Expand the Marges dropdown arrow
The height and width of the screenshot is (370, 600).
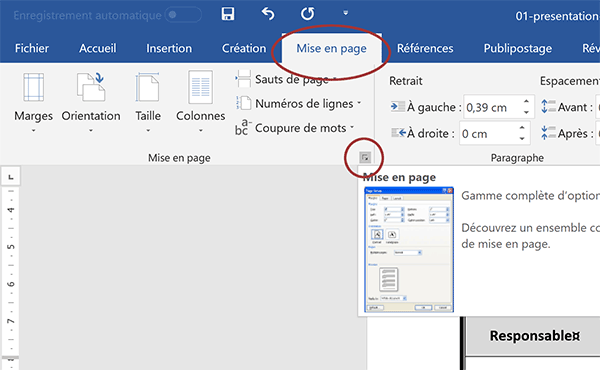click(33, 130)
